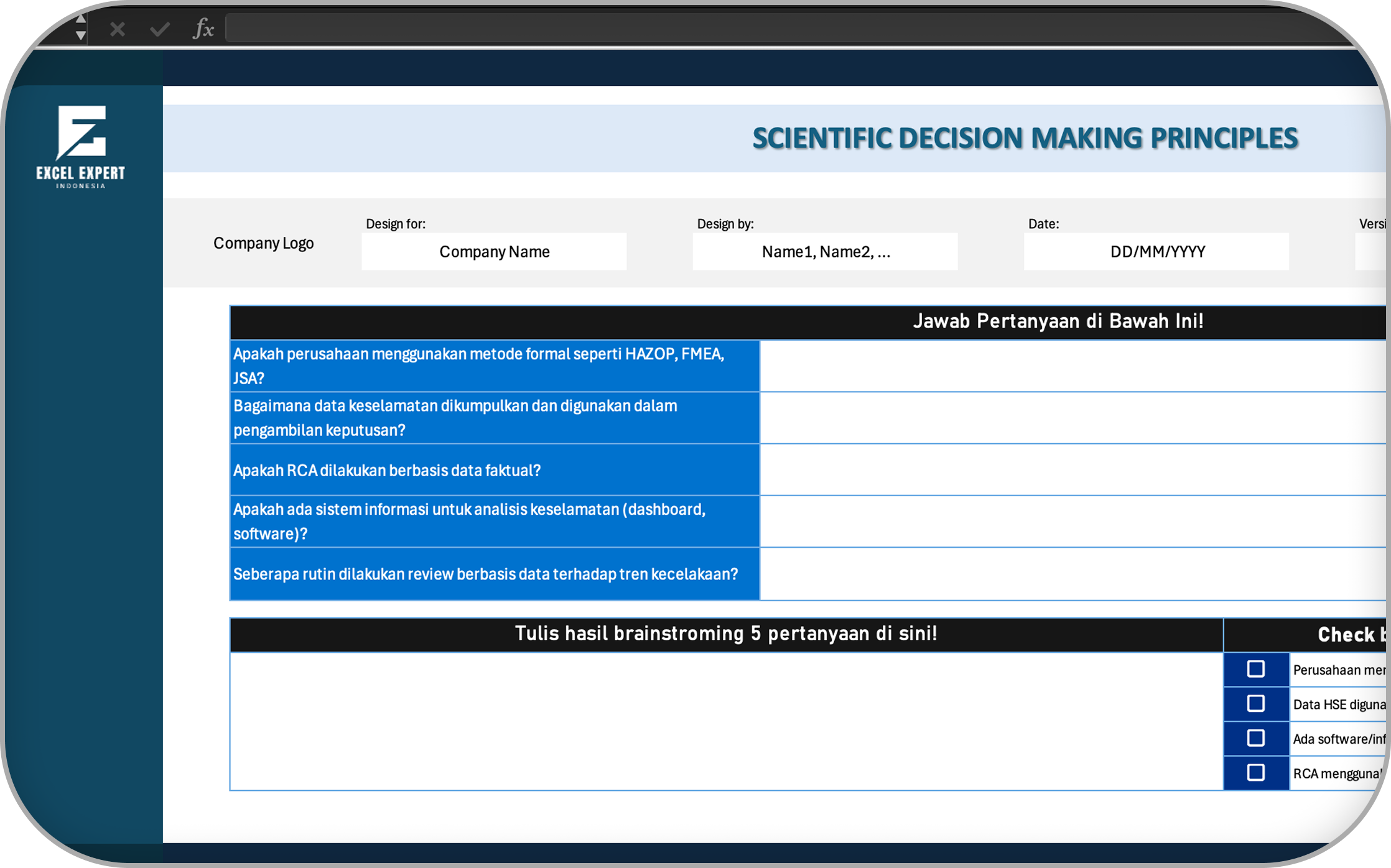Tick the checkbox beside "Data HSE diguna..."
This screenshot has height=868, width=1391.
pyautogui.click(x=1255, y=703)
